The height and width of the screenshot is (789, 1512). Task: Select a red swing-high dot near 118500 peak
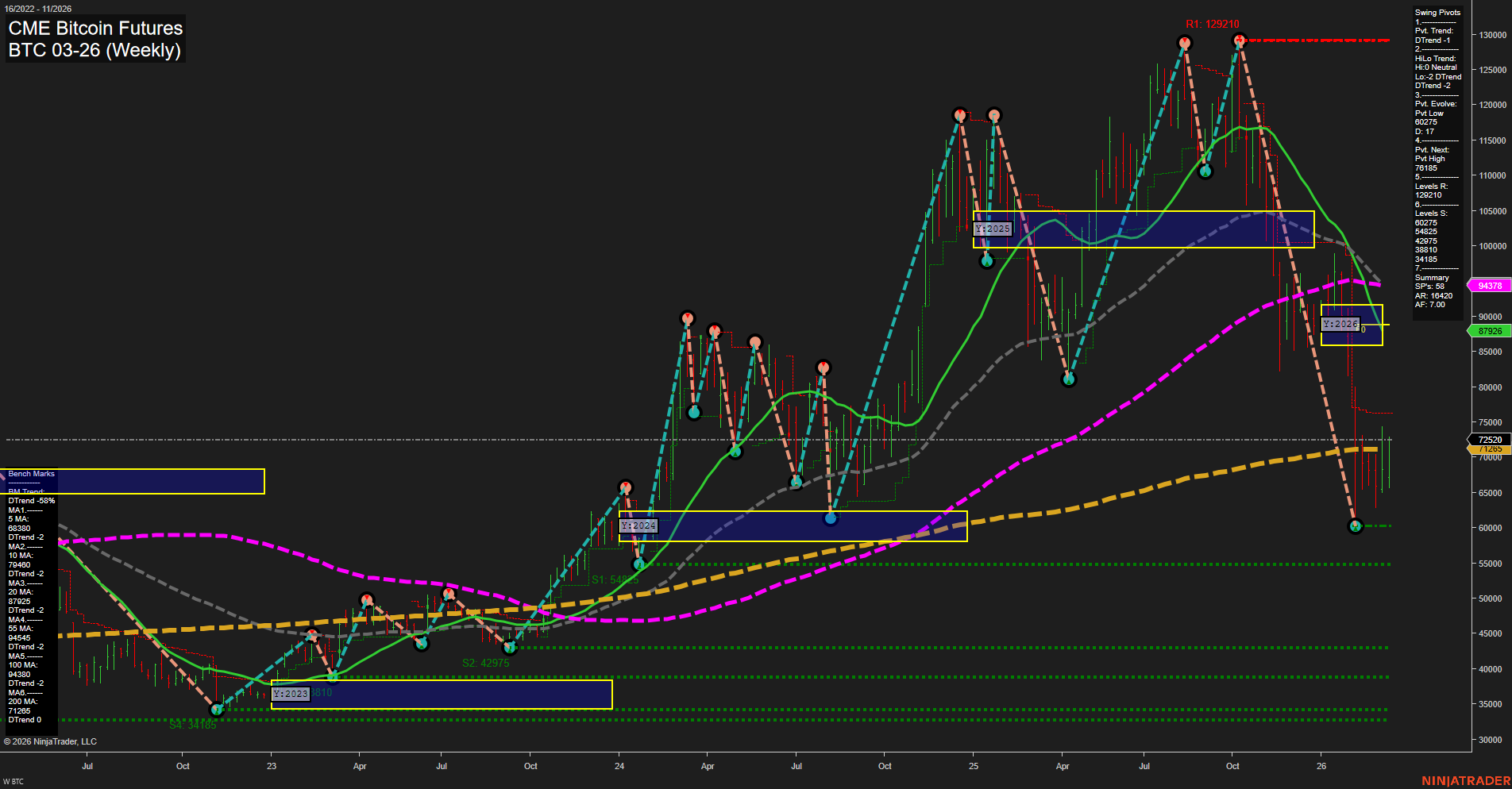(x=959, y=114)
